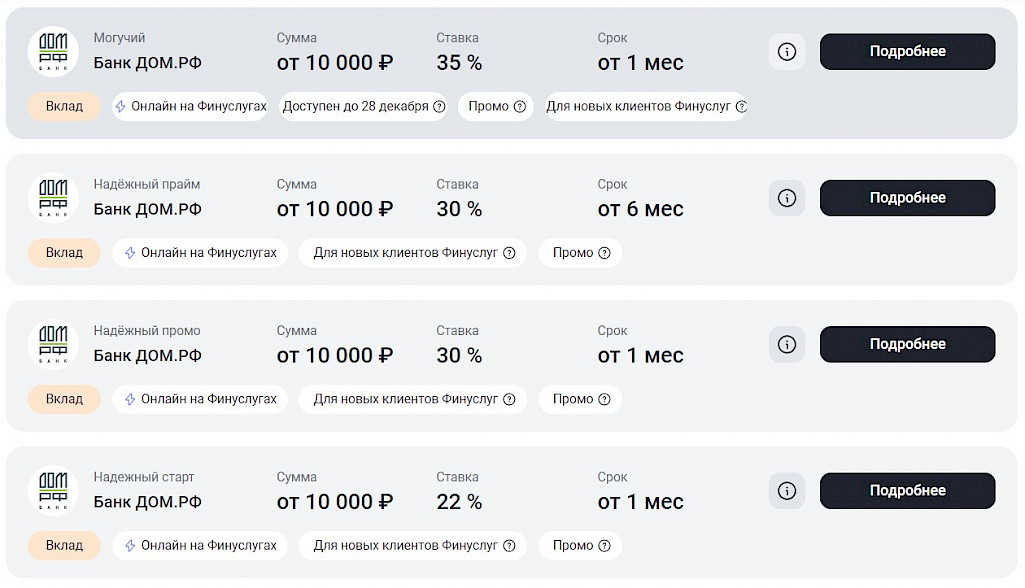
Task: Click Банк ДОМ.РФ logo in Надёжный промо card
Action: (x=53, y=344)
